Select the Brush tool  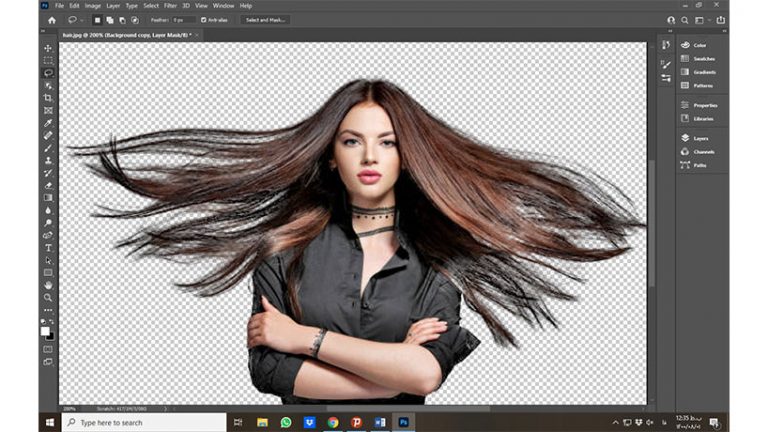click(48, 148)
